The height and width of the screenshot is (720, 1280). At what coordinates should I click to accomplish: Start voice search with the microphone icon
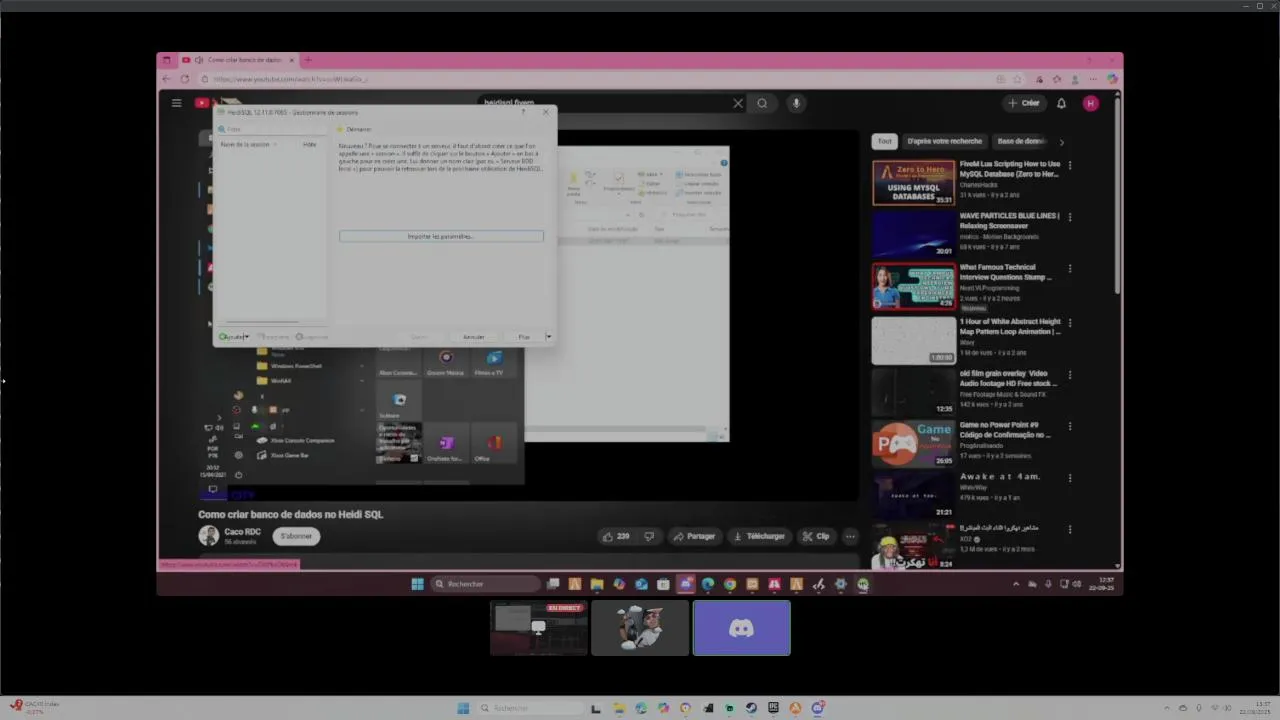point(796,103)
